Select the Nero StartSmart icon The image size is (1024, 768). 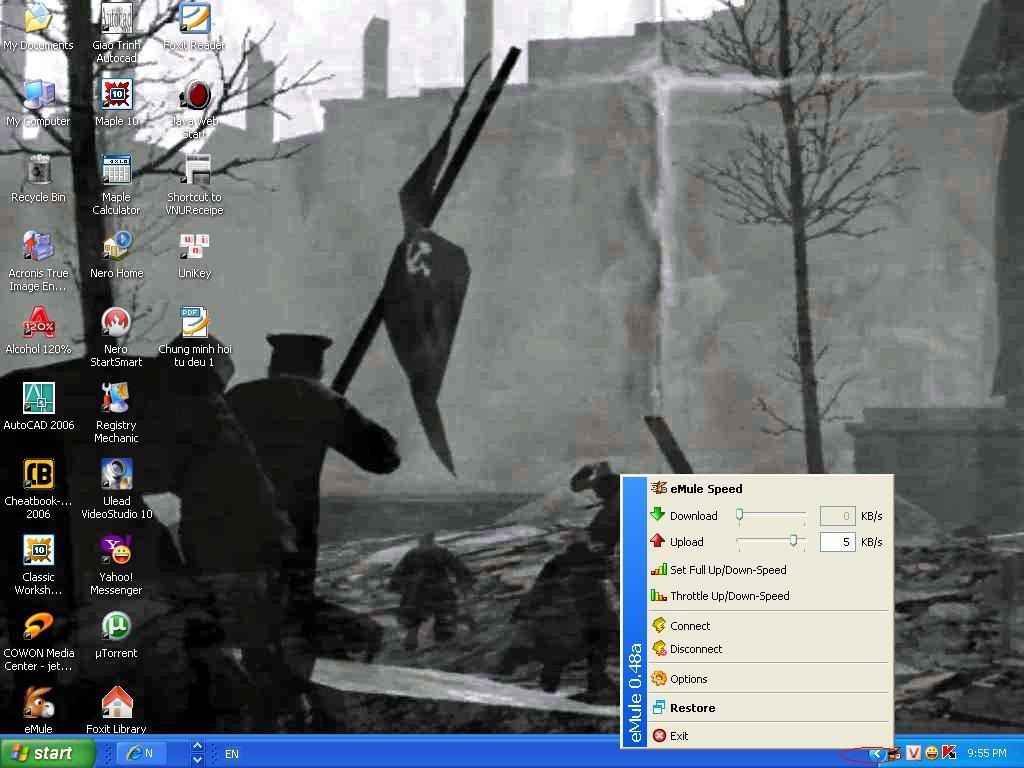(x=116, y=324)
